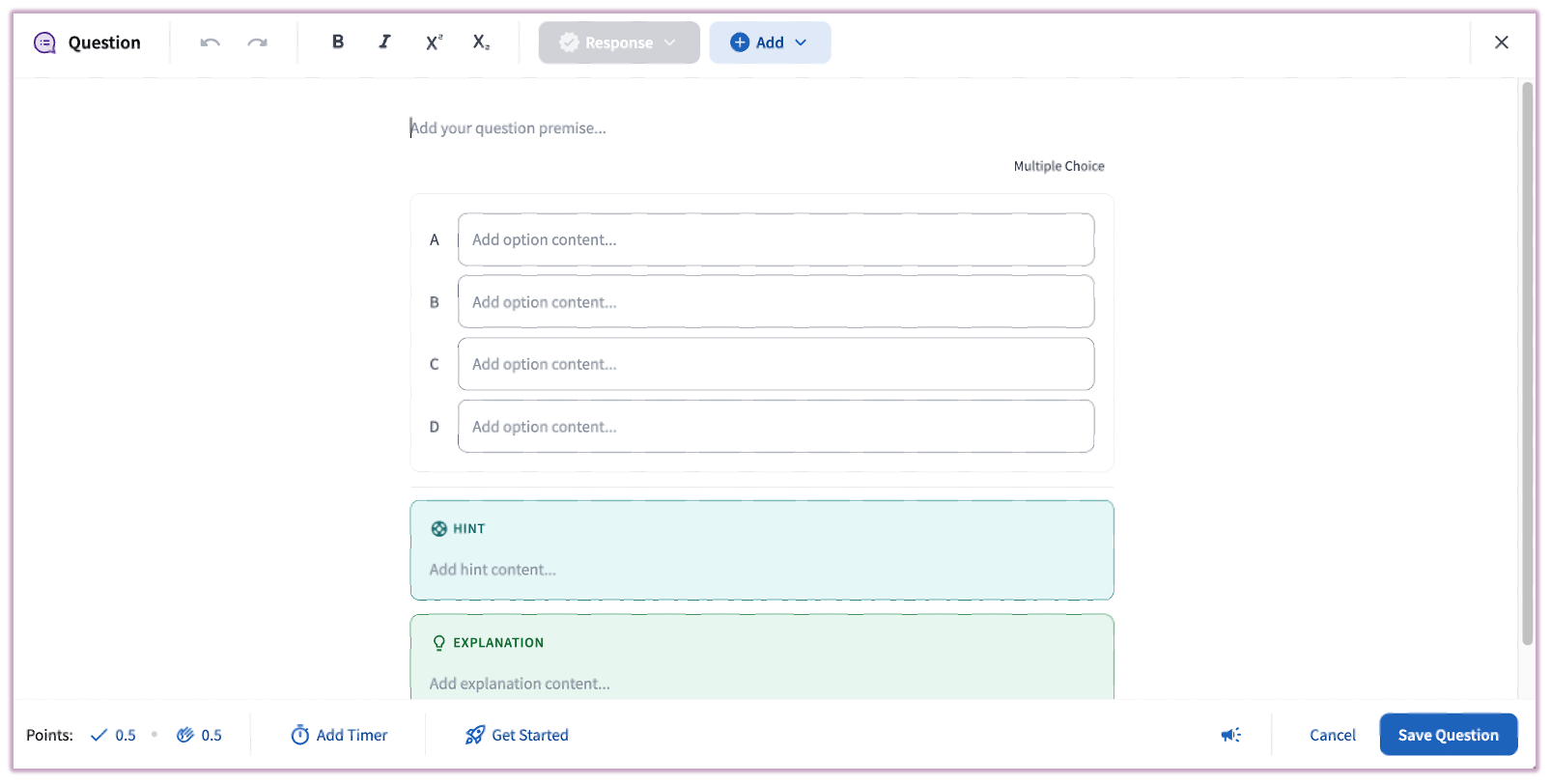1551x784 pixels.
Task: Apply italic formatting
Action: click(x=384, y=42)
